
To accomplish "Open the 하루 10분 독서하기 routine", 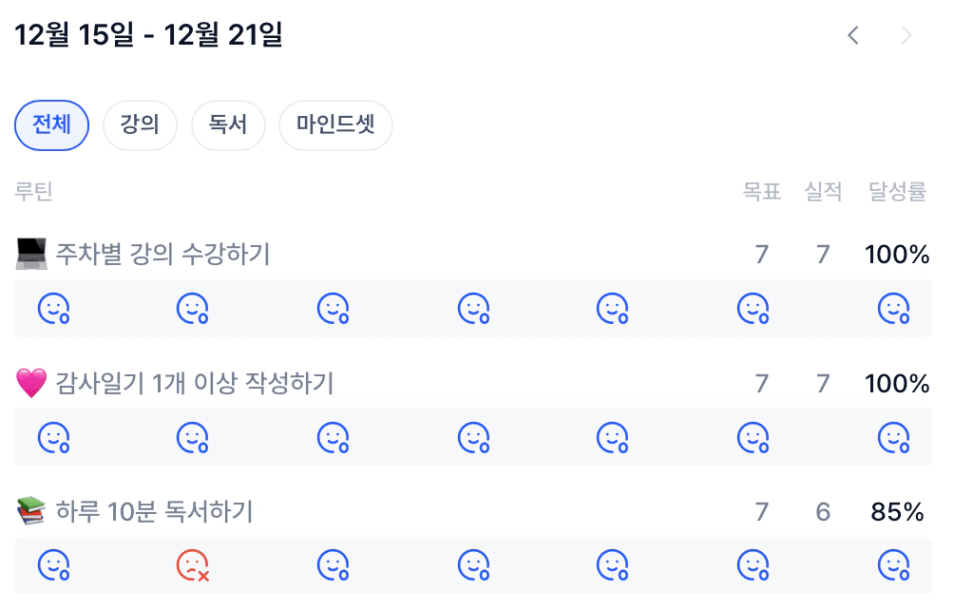I will (x=154, y=512).
